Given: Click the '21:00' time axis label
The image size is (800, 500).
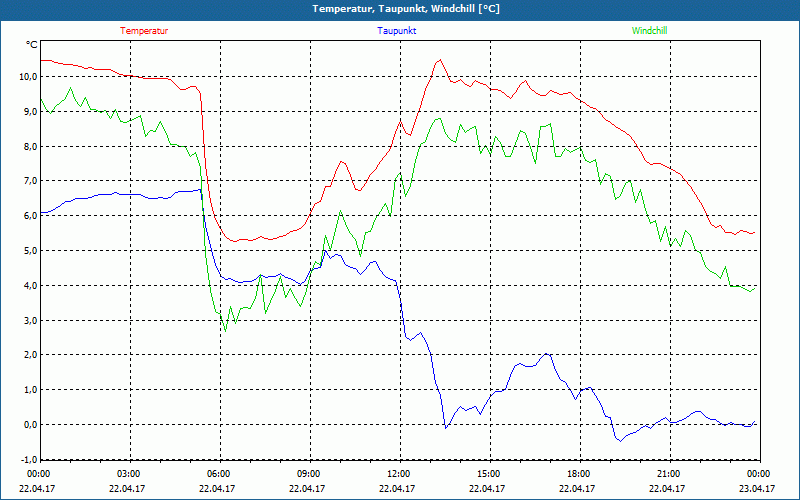Looking at the screenshot, I should click(x=667, y=474).
